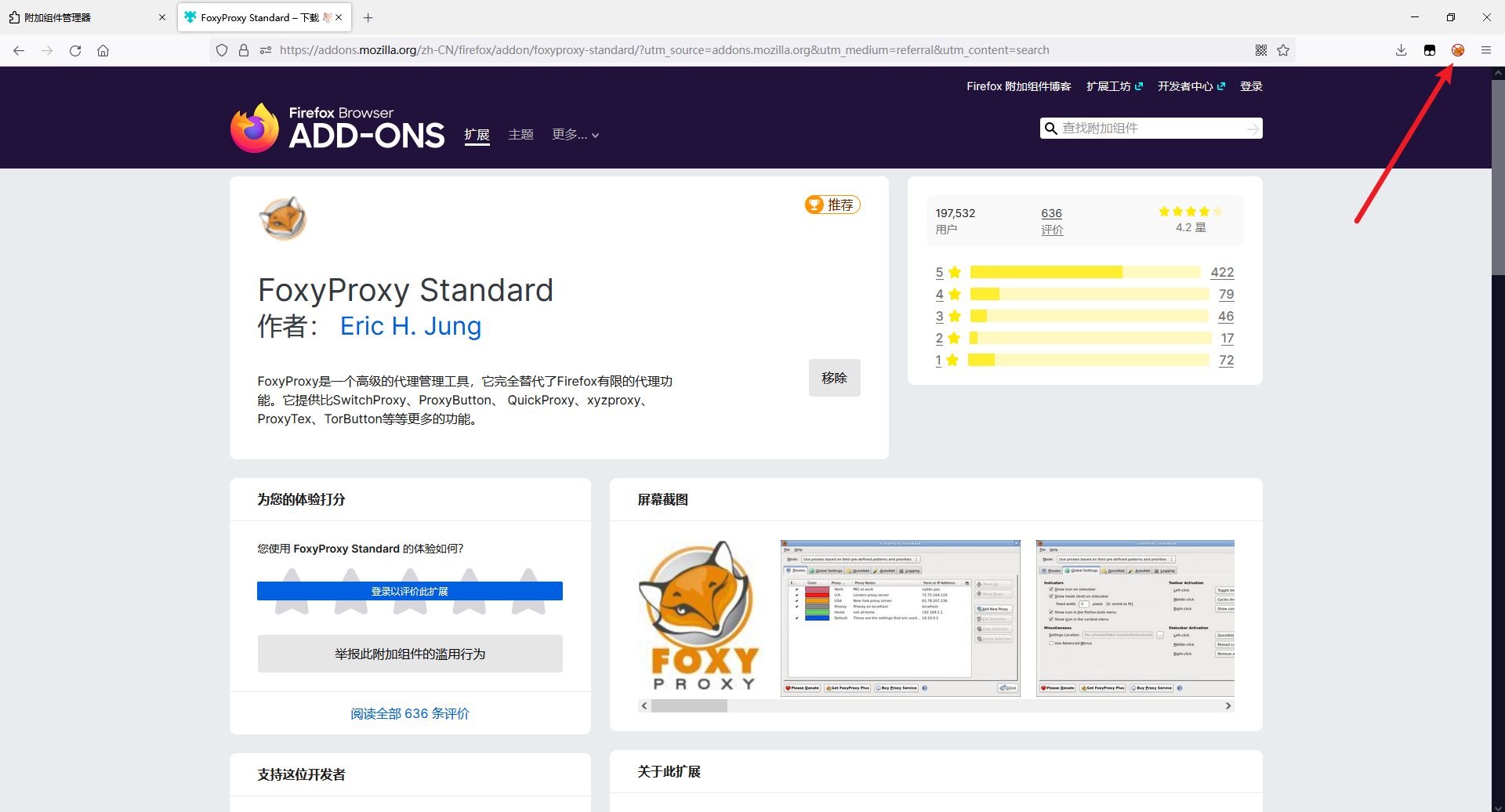This screenshot has height=812, width=1505.
Task: Click 举报此附加组件的滥用行为 button
Action: click(410, 654)
